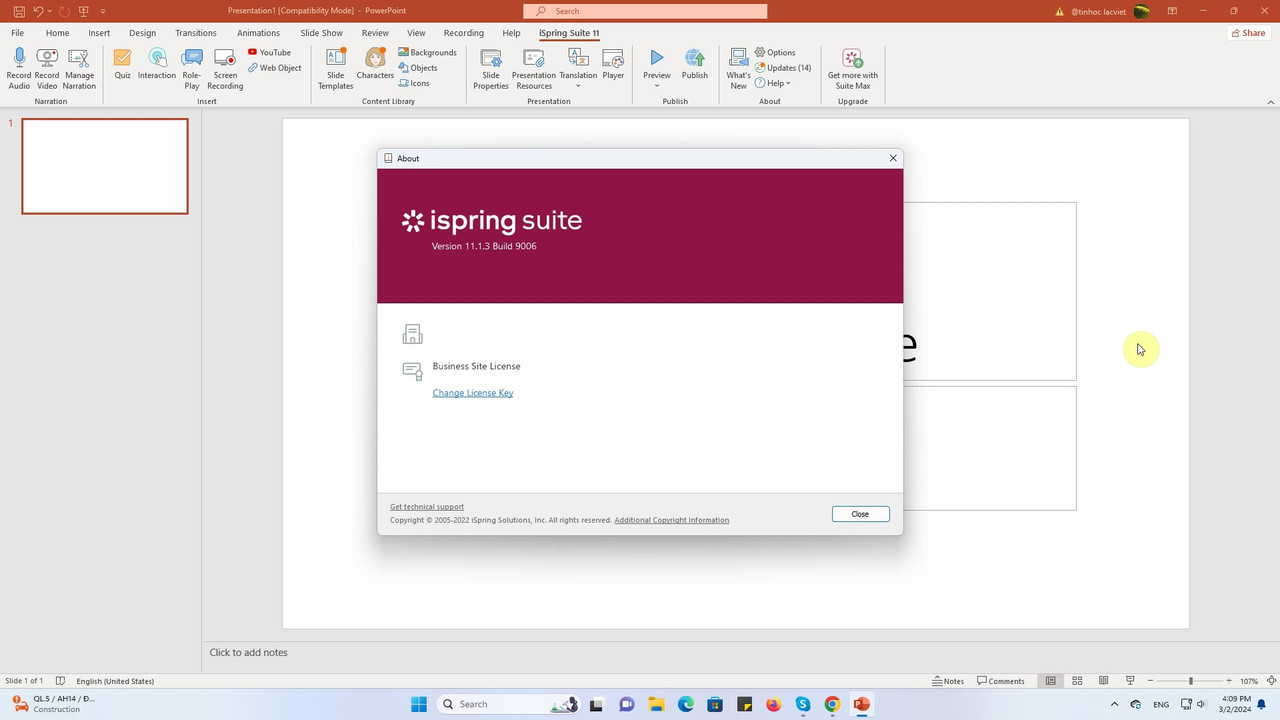Start Slide Show from status bar
Image resolution: width=1280 pixels, height=720 pixels.
pyautogui.click(x=1130, y=681)
